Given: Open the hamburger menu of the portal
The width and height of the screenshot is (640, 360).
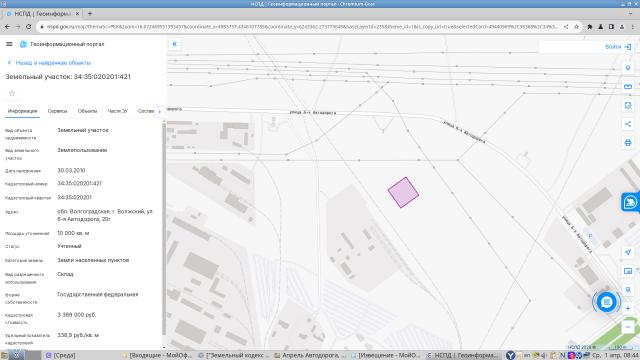Looking at the screenshot, I should pyautogui.click(x=9, y=44).
